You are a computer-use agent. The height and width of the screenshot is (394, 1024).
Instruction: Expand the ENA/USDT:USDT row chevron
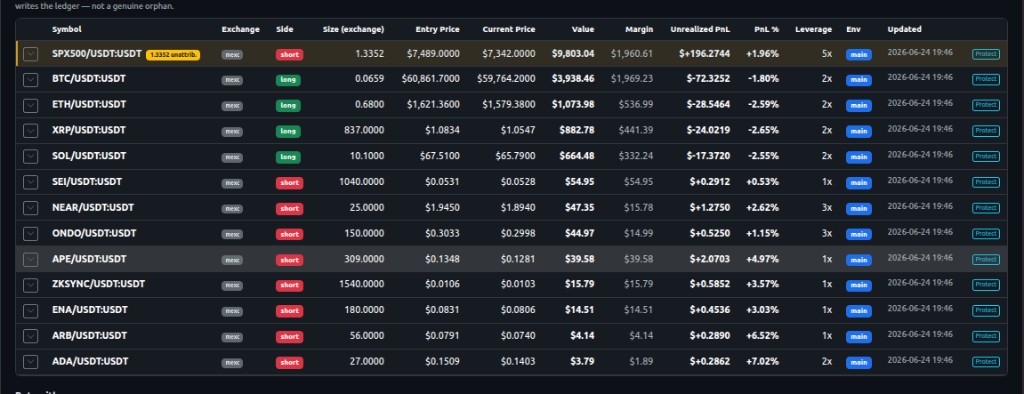(31, 310)
